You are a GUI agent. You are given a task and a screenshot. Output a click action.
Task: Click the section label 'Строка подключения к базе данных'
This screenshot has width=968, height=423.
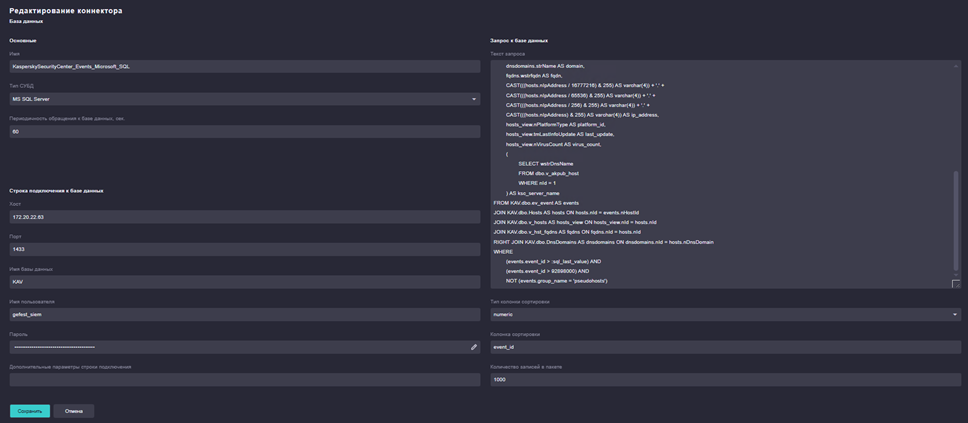point(56,191)
